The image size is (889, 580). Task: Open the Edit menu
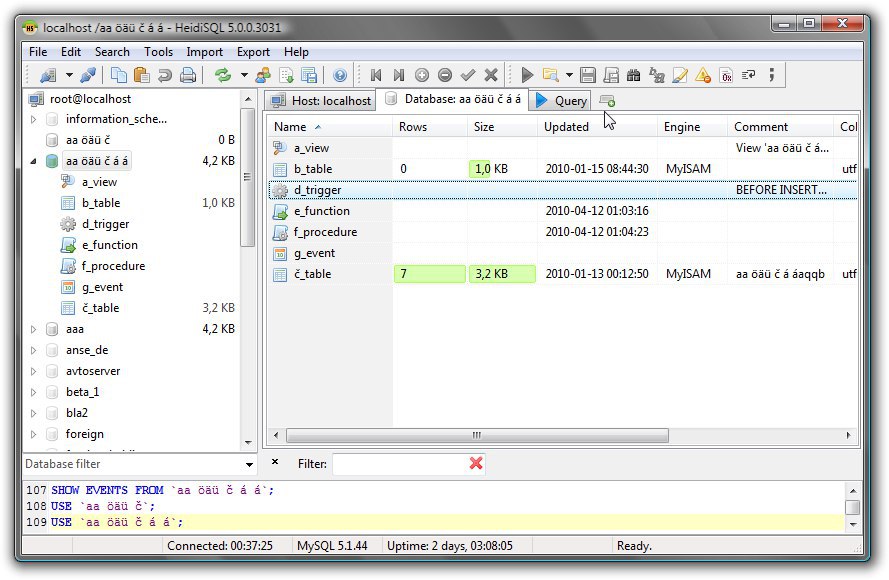tap(71, 52)
